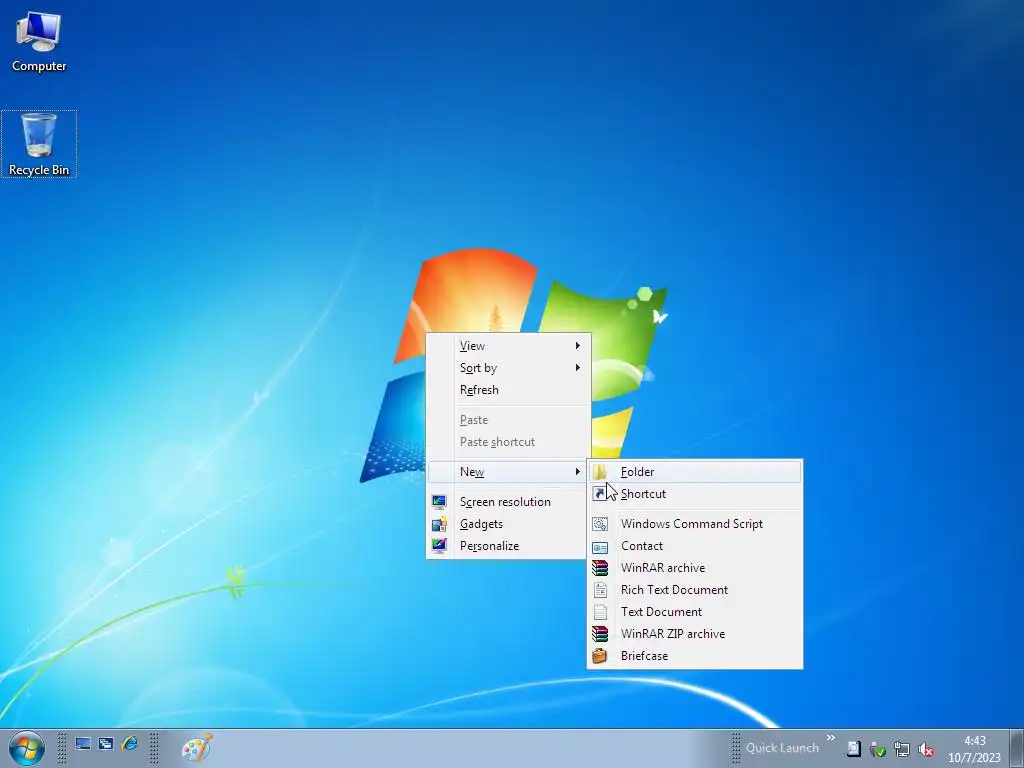1024x768 pixels.
Task: Create a new WinRAR archive
Action: 695,568
